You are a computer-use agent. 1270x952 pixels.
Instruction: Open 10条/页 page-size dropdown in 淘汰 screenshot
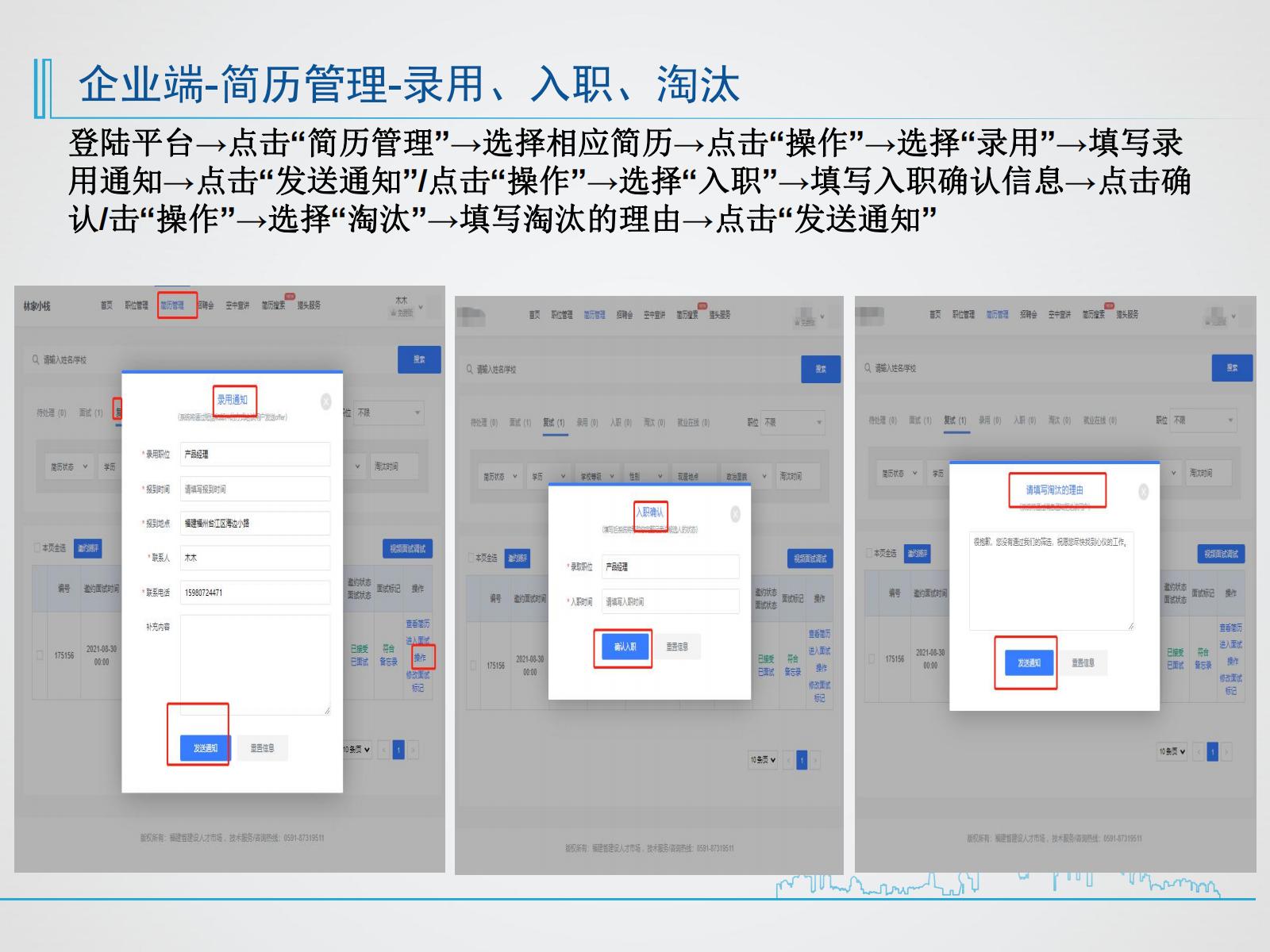(1172, 751)
